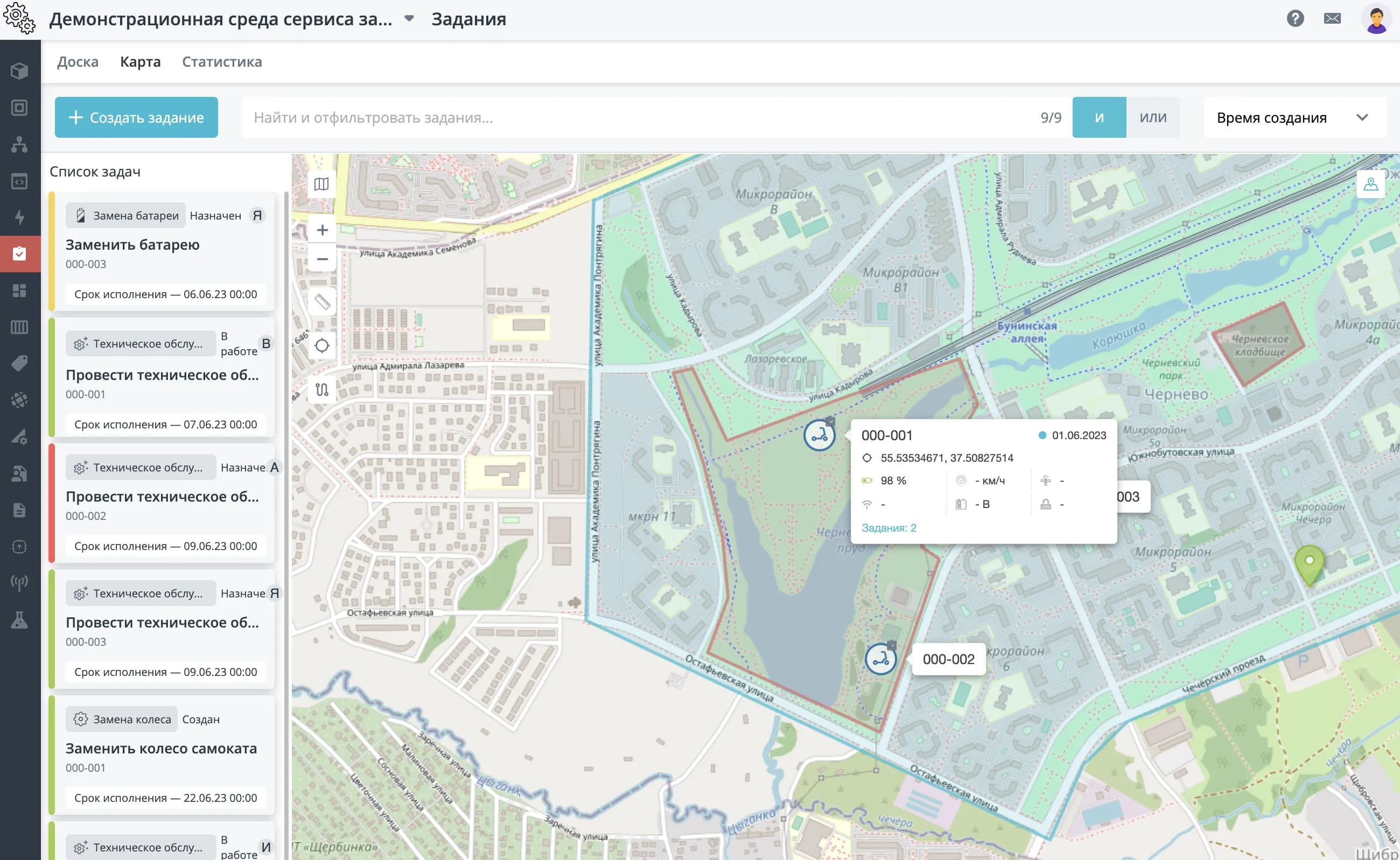Open the help question mark icon
Screen dimensions: 1400x860
pyautogui.click(x=1296, y=19)
